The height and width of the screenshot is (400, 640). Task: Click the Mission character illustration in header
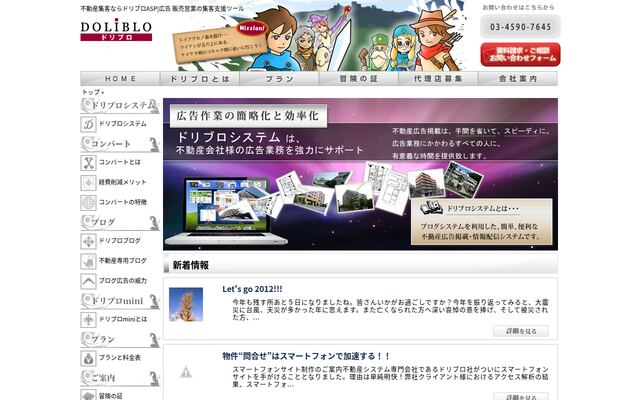click(318, 36)
